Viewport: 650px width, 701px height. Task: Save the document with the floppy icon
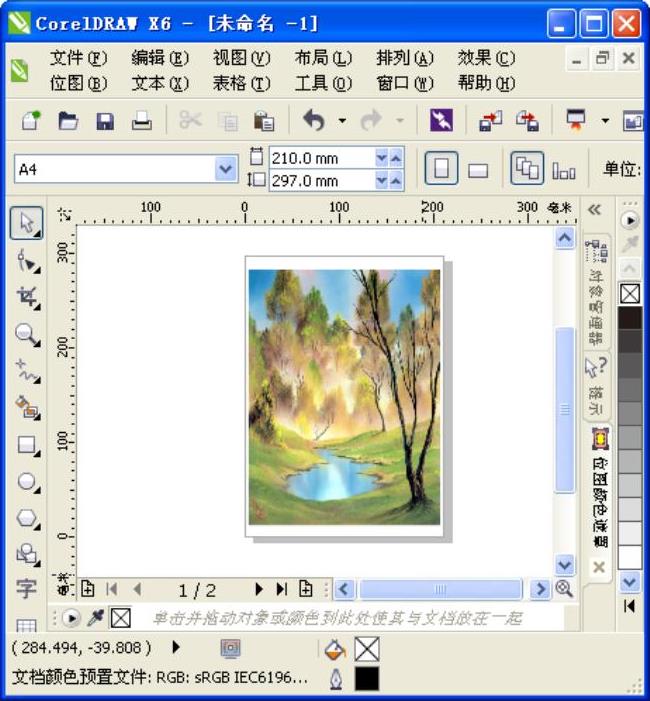105,121
